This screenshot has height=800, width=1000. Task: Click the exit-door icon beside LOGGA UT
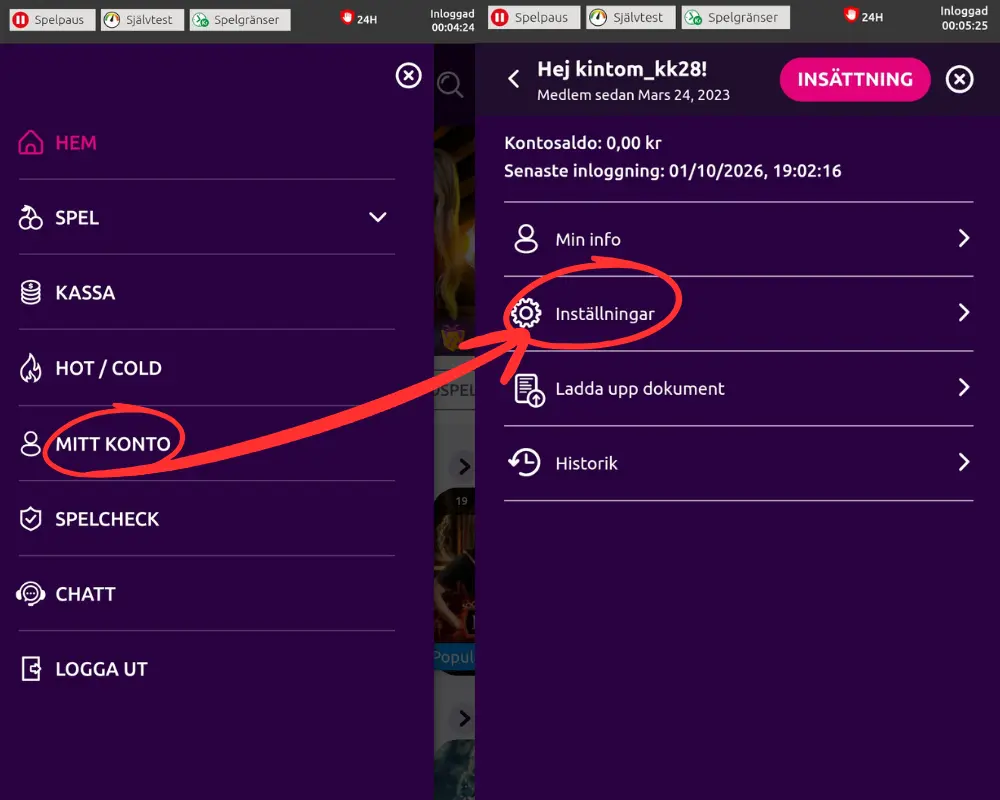(31, 669)
